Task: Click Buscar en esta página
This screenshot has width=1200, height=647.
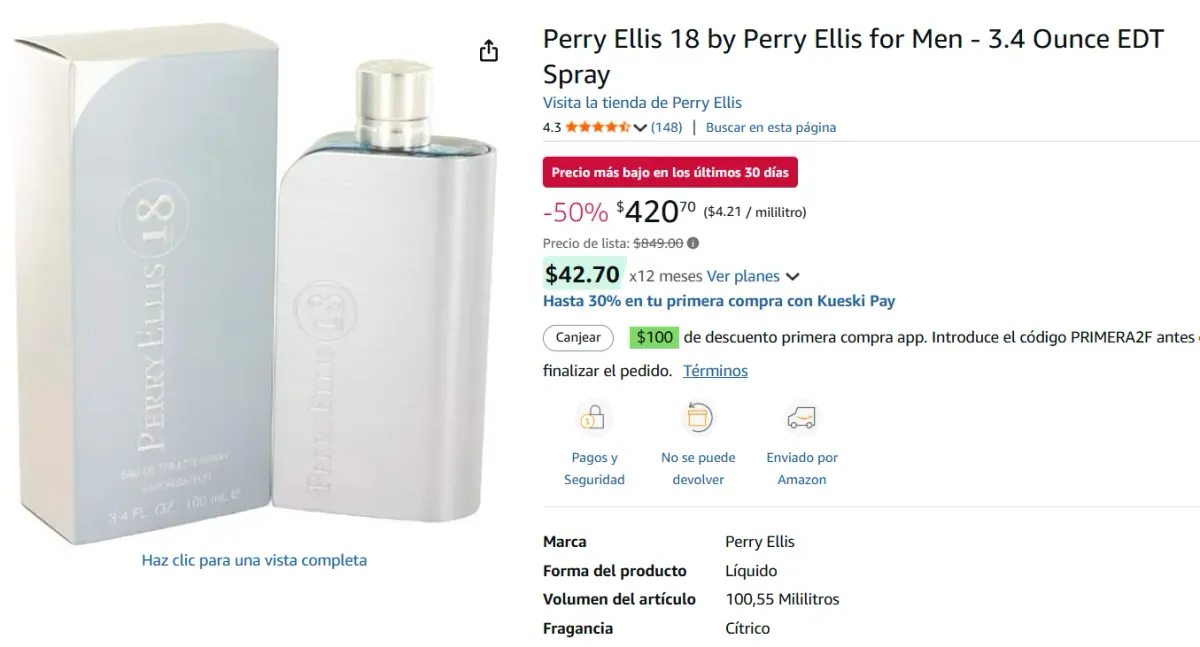Action: coord(771,127)
